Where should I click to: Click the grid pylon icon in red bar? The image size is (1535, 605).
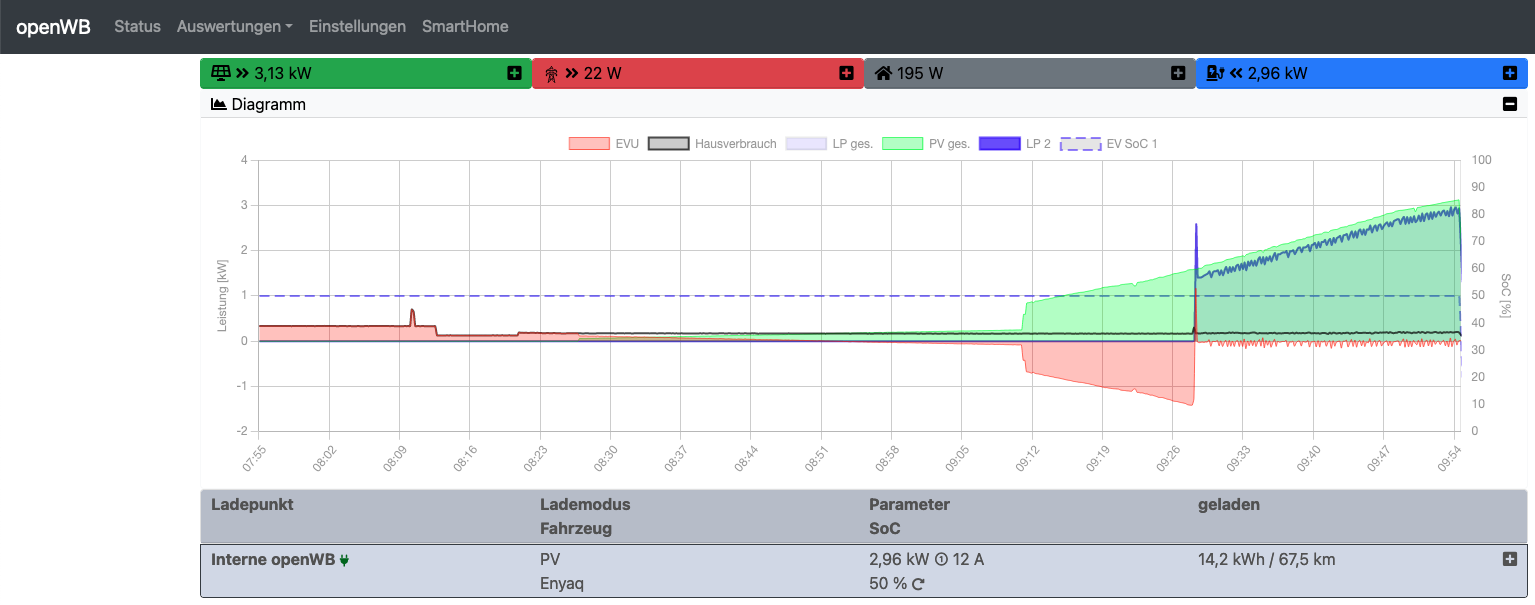coord(551,73)
